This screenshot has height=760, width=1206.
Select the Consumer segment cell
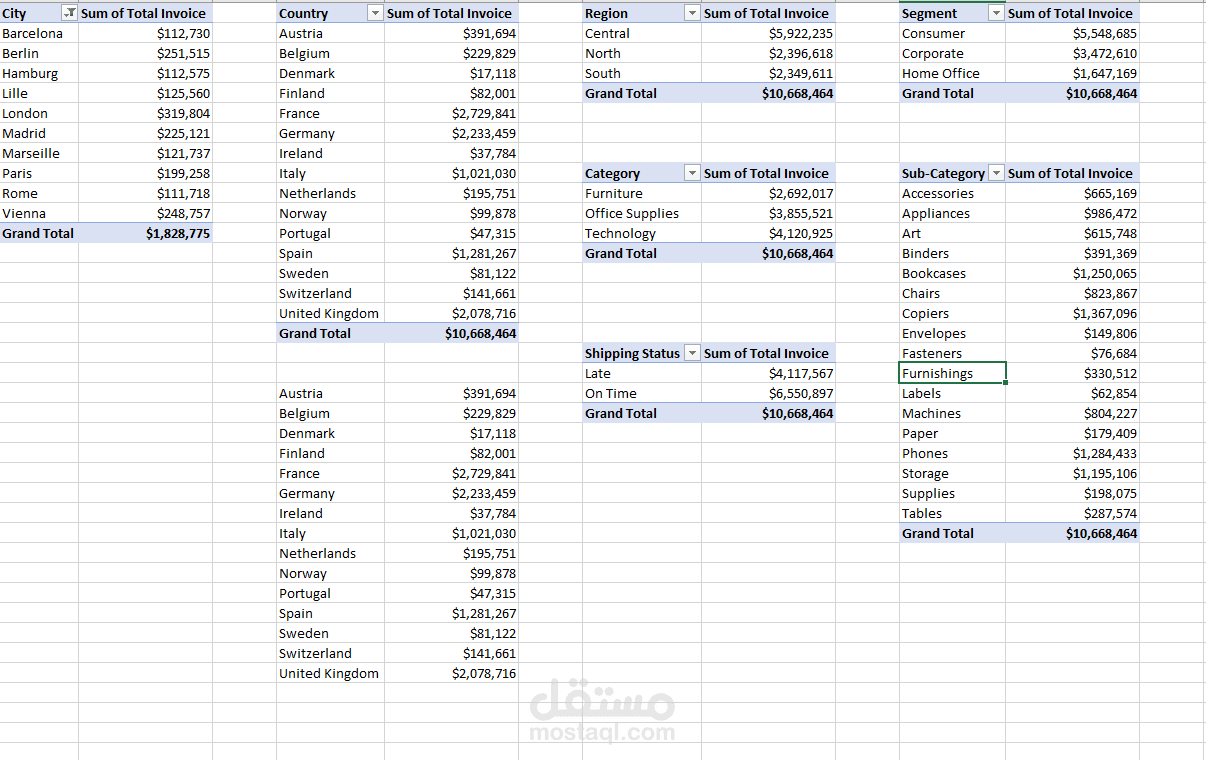pyautogui.click(x=952, y=33)
